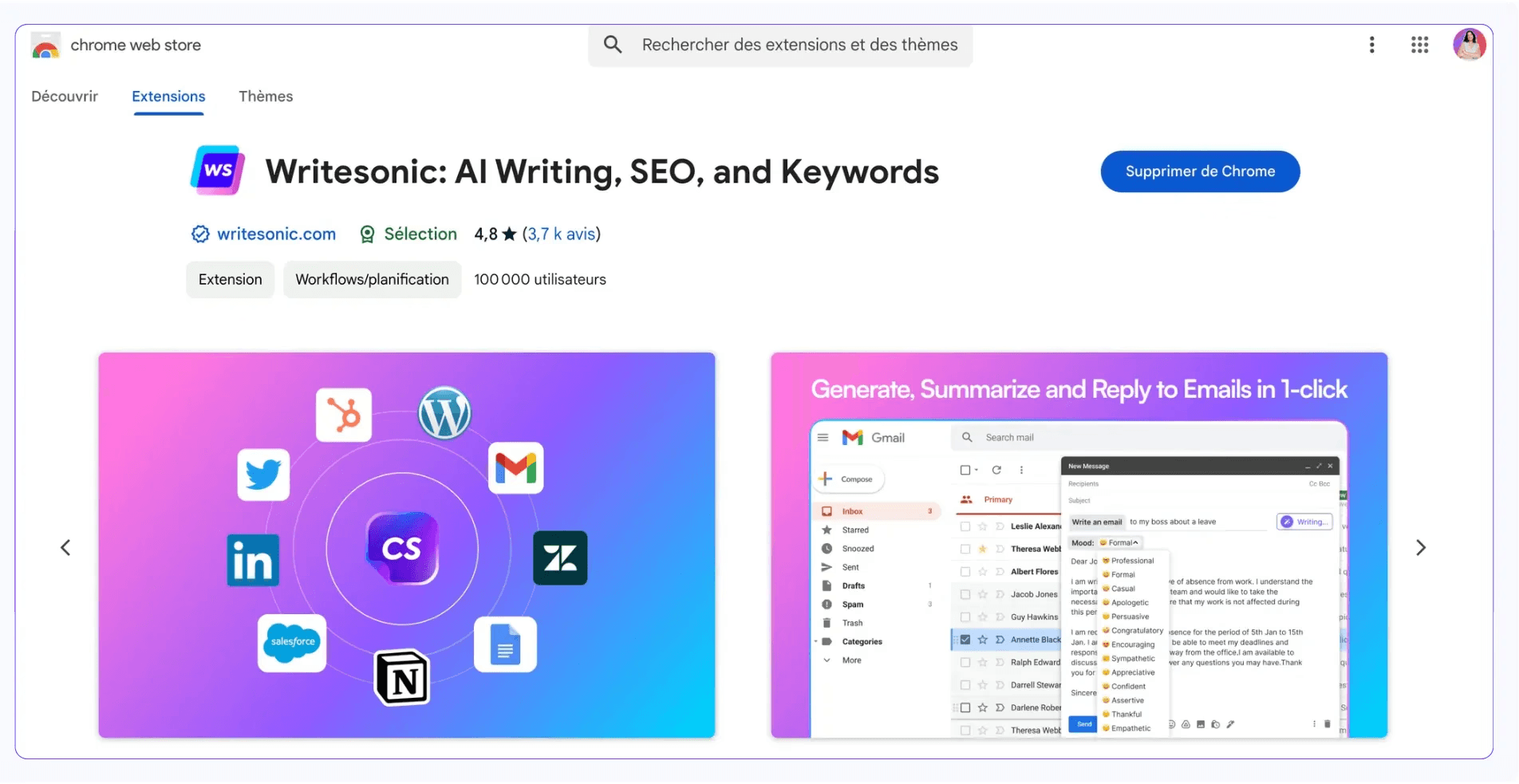Image resolution: width=1519 pixels, height=784 pixels.
Task: Click the HubSpot icon in first slide
Action: click(x=344, y=415)
